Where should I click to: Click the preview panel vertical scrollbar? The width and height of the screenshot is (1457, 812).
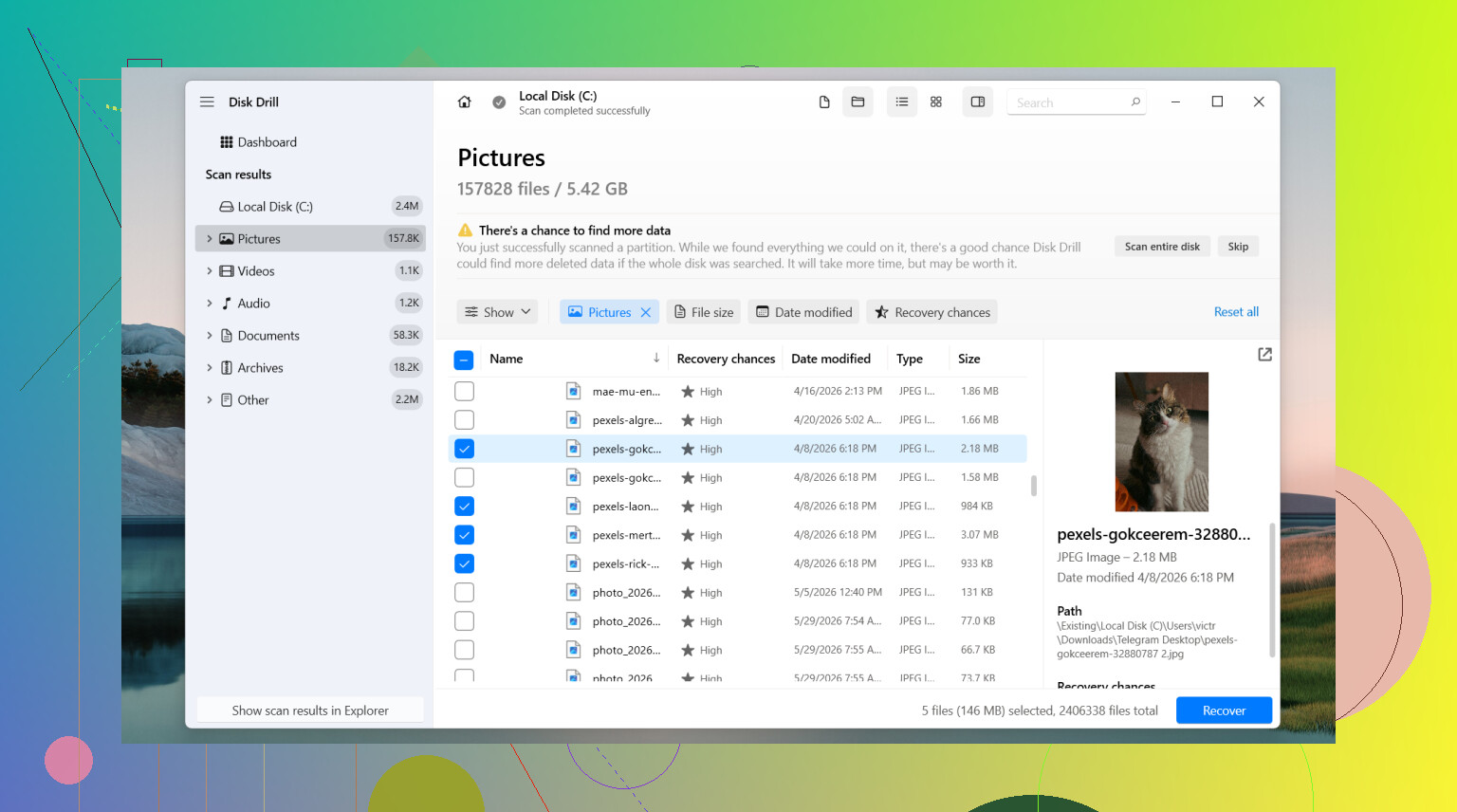[1272, 589]
